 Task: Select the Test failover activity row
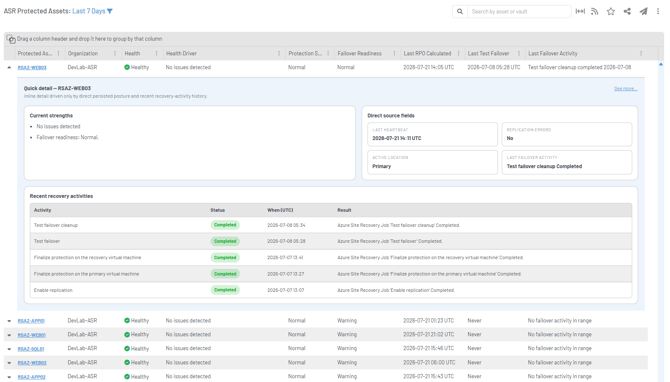331,241
